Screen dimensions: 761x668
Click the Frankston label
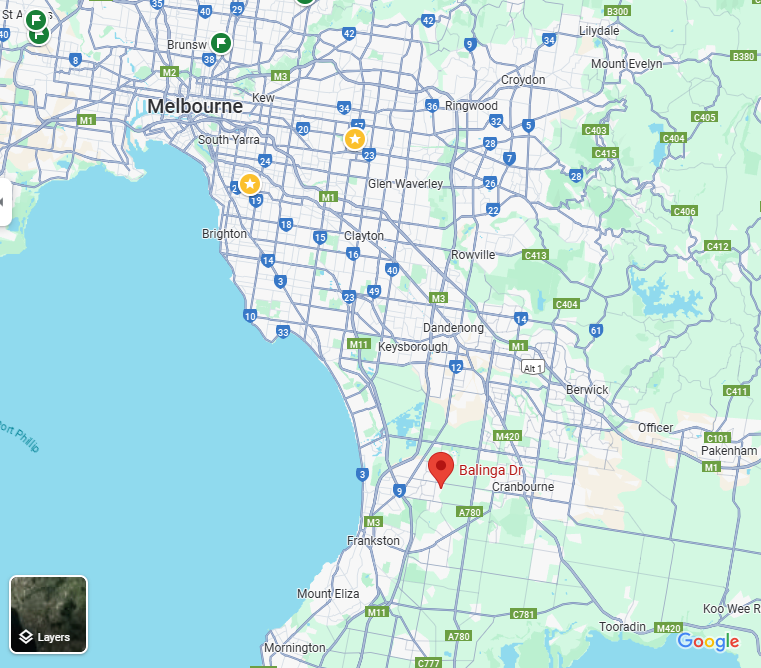373,540
